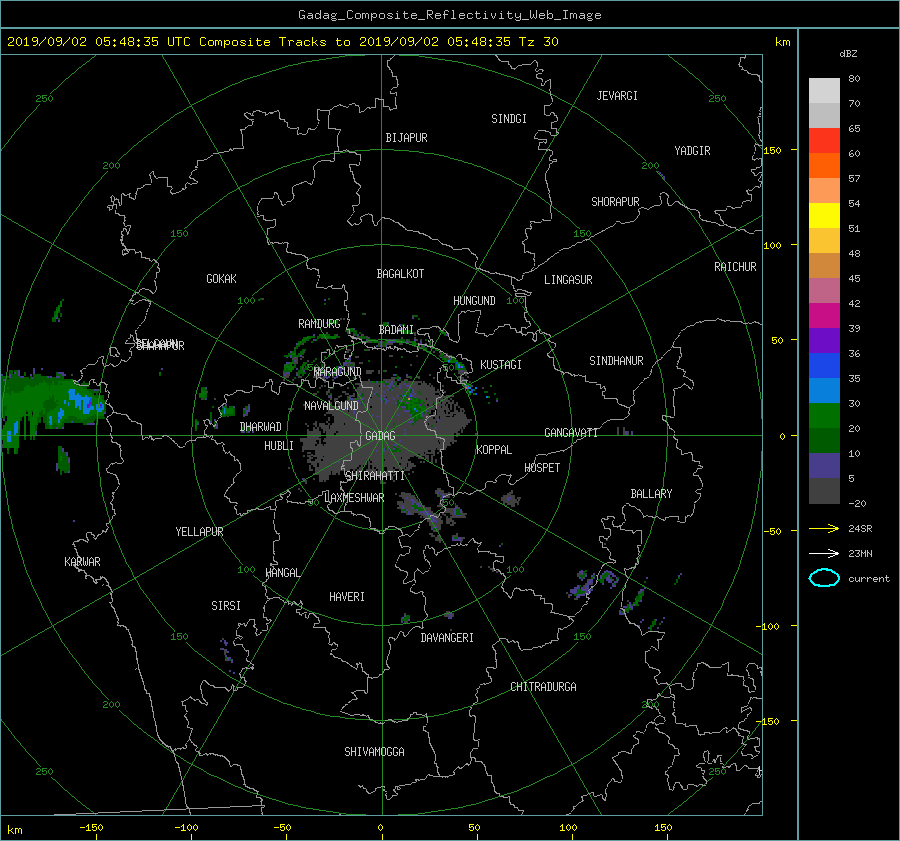Pick the purple 36-39 dBZ color swatch
The height and width of the screenshot is (841, 900).
pos(824,341)
